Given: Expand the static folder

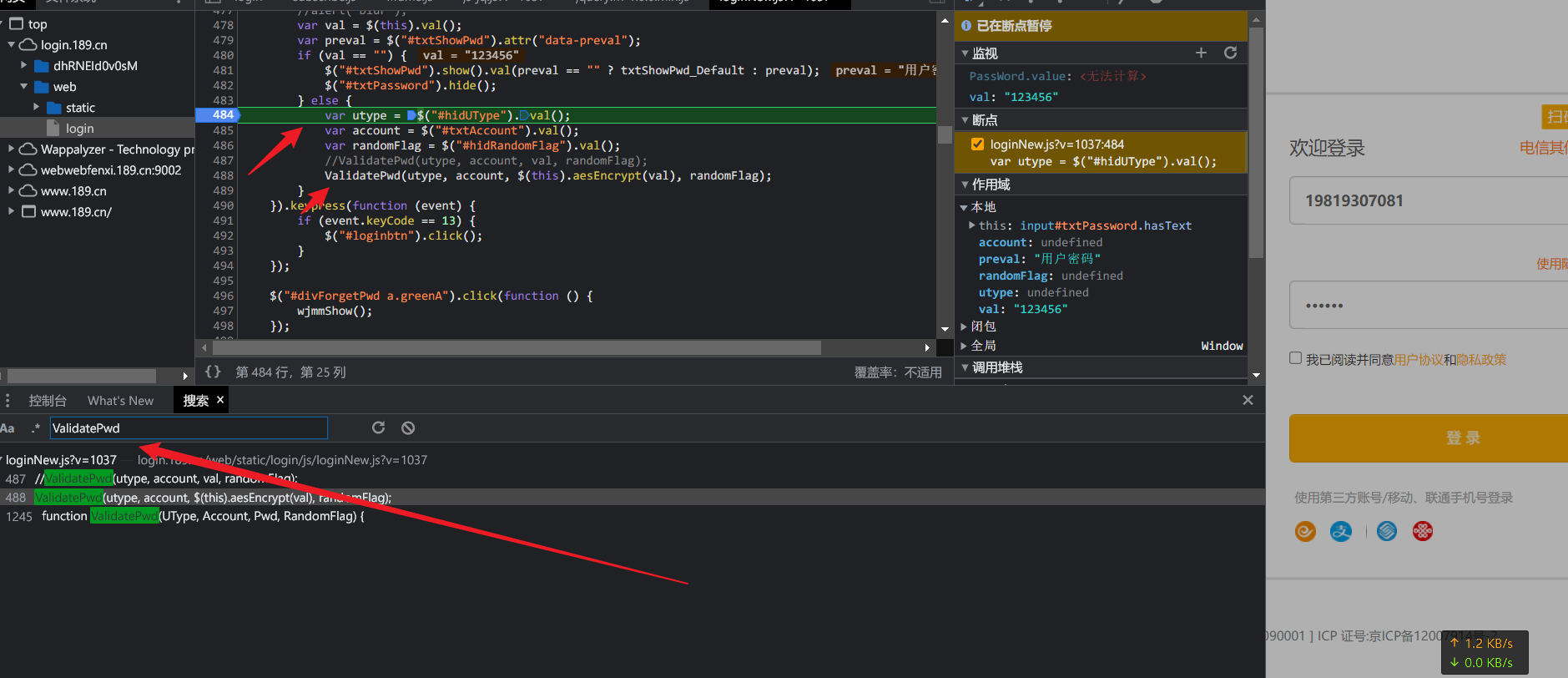Looking at the screenshot, I should point(37,107).
